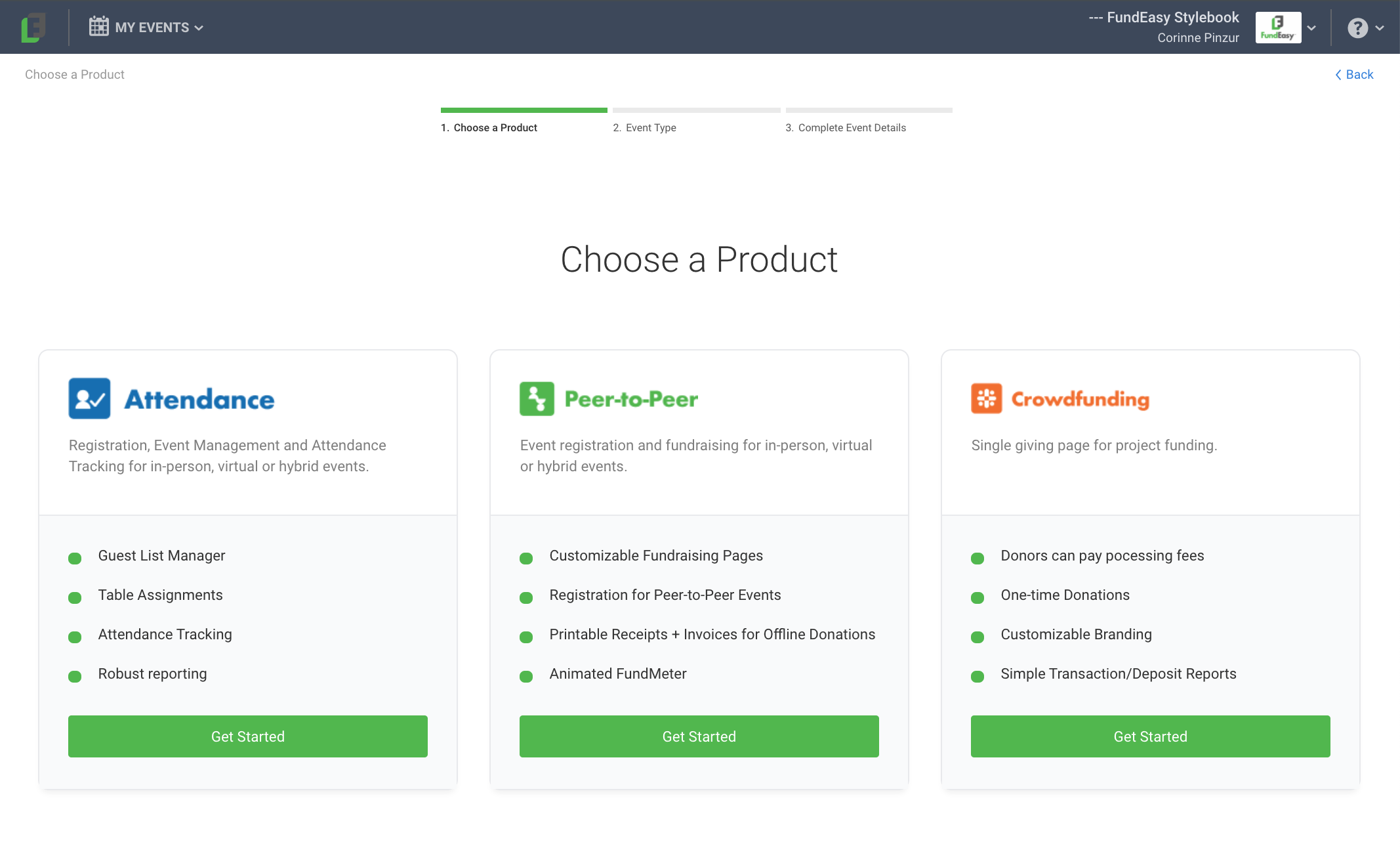Click the Attendance product title
Image resolution: width=1400 pixels, height=848 pixels.
pyautogui.click(x=199, y=399)
